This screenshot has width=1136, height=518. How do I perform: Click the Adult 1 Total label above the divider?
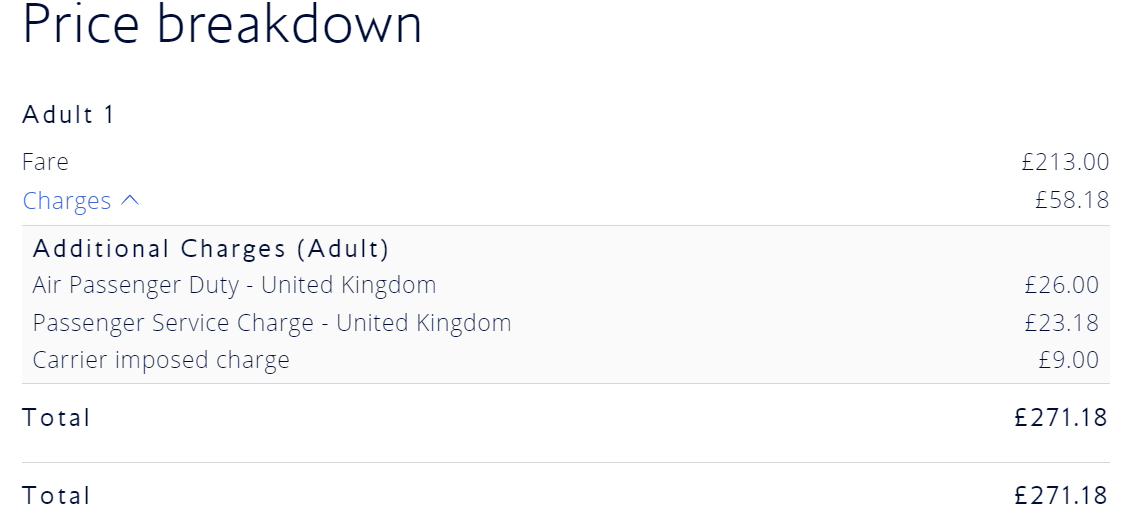pos(56,418)
